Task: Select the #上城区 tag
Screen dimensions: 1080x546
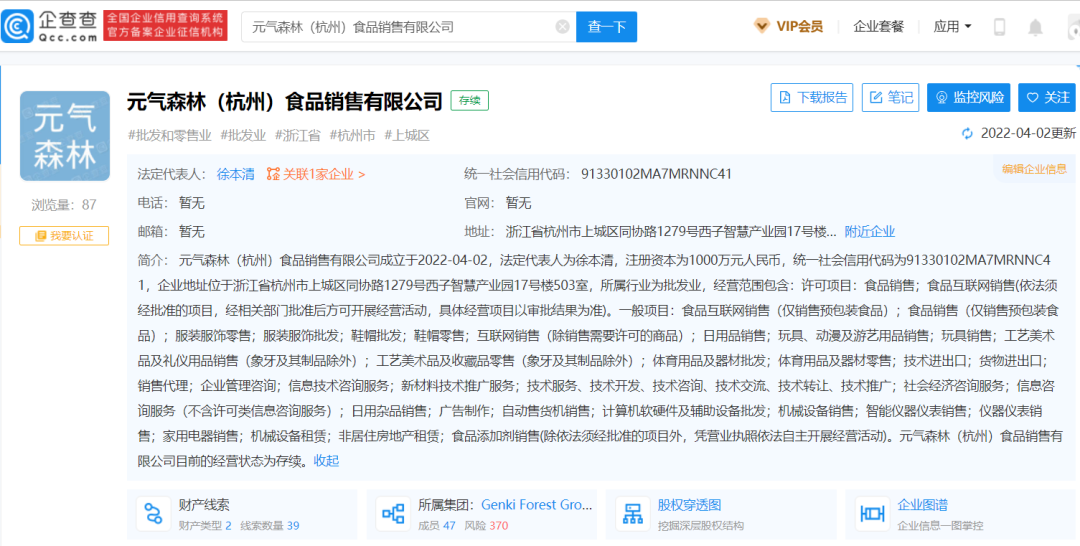Action: pos(407,136)
